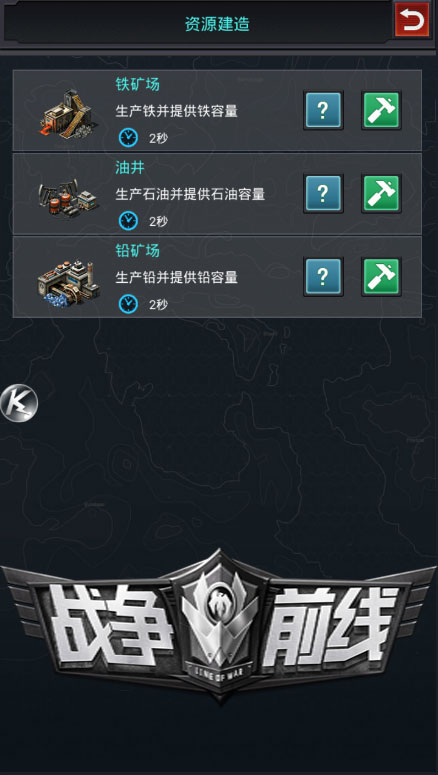The height and width of the screenshot is (775, 438).
Task: Open help info for 油井 oil well
Action: [323, 194]
